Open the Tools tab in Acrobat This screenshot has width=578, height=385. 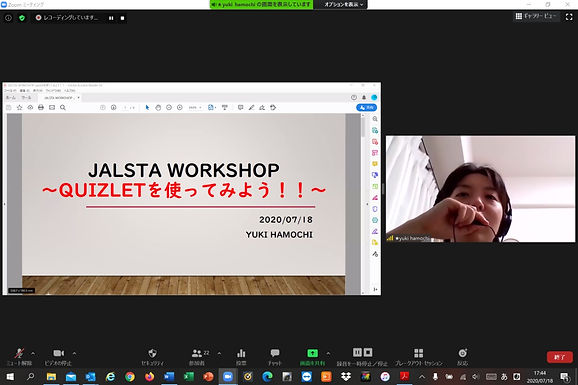click(26, 98)
